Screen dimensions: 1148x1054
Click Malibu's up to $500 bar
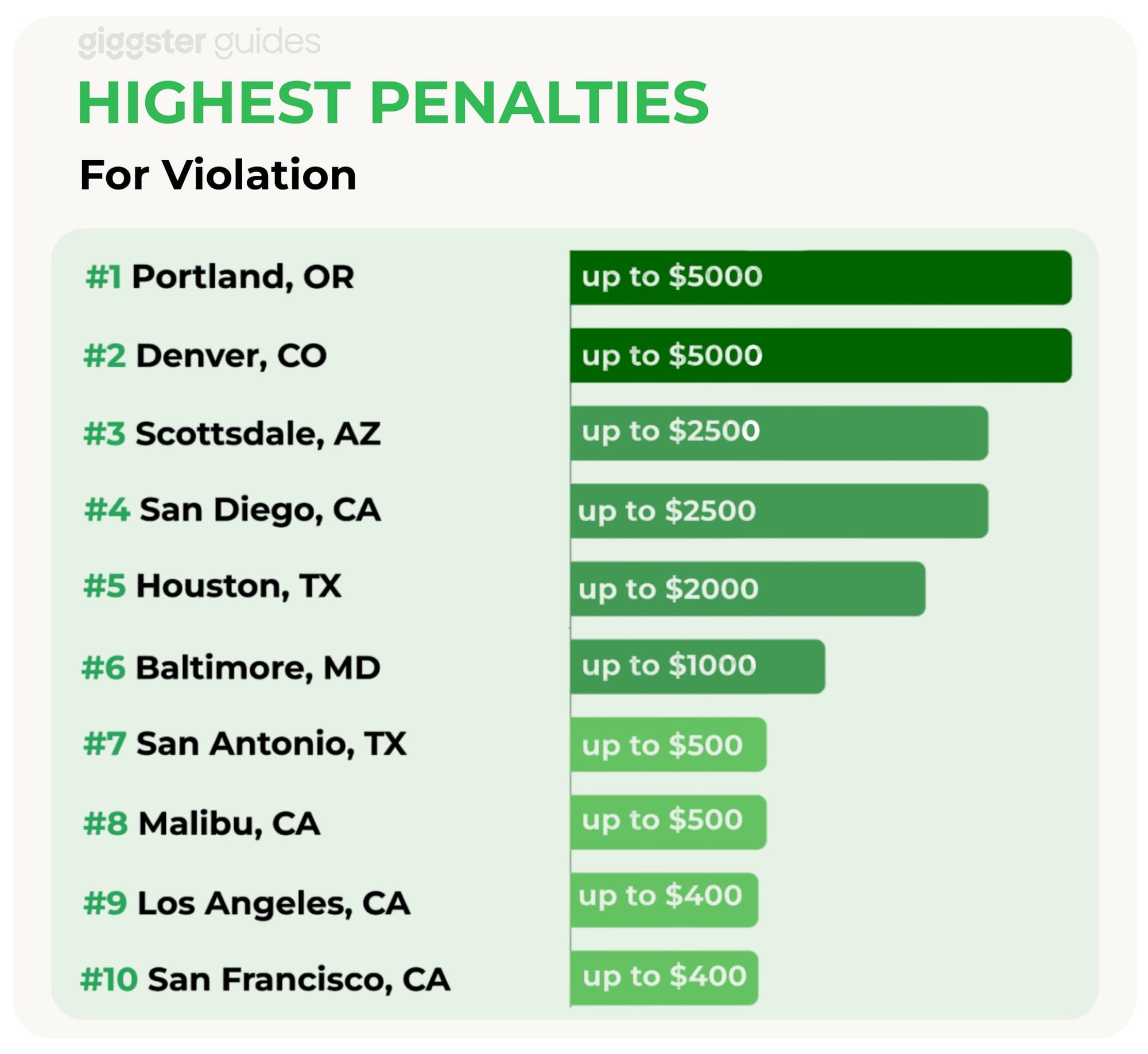pos(668,822)
